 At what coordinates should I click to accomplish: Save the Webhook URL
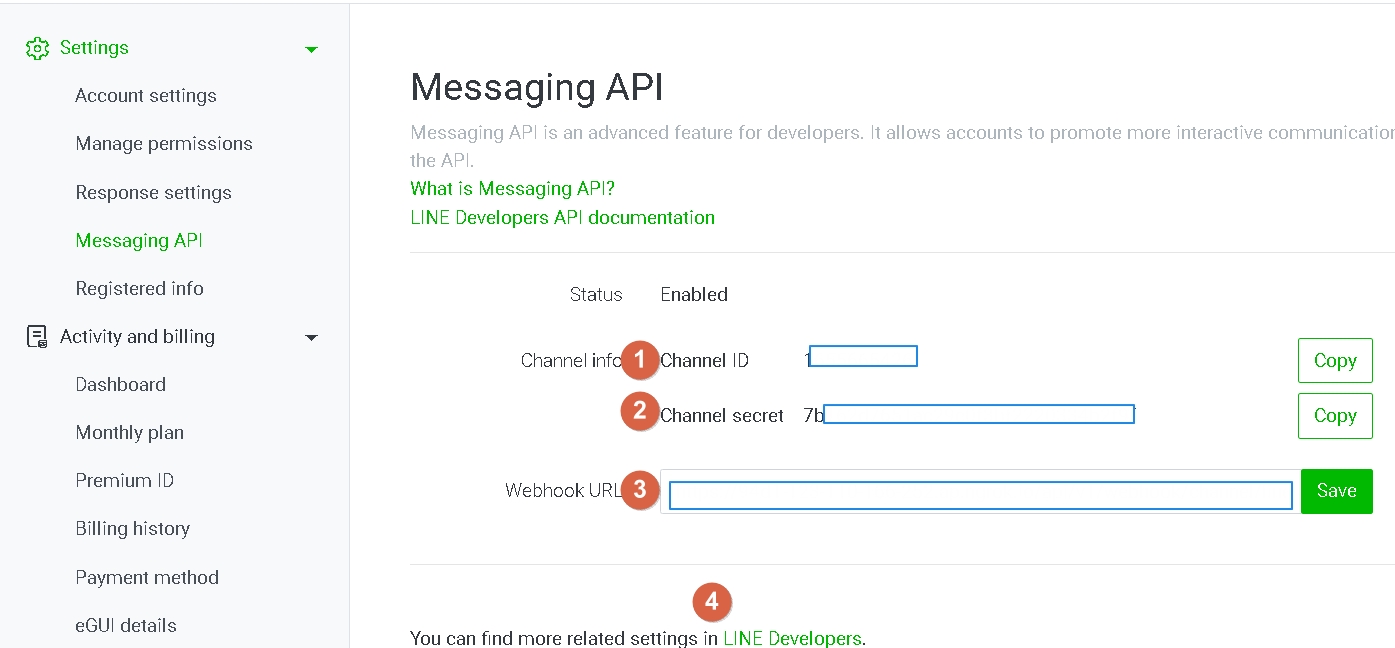[1336, 491]
